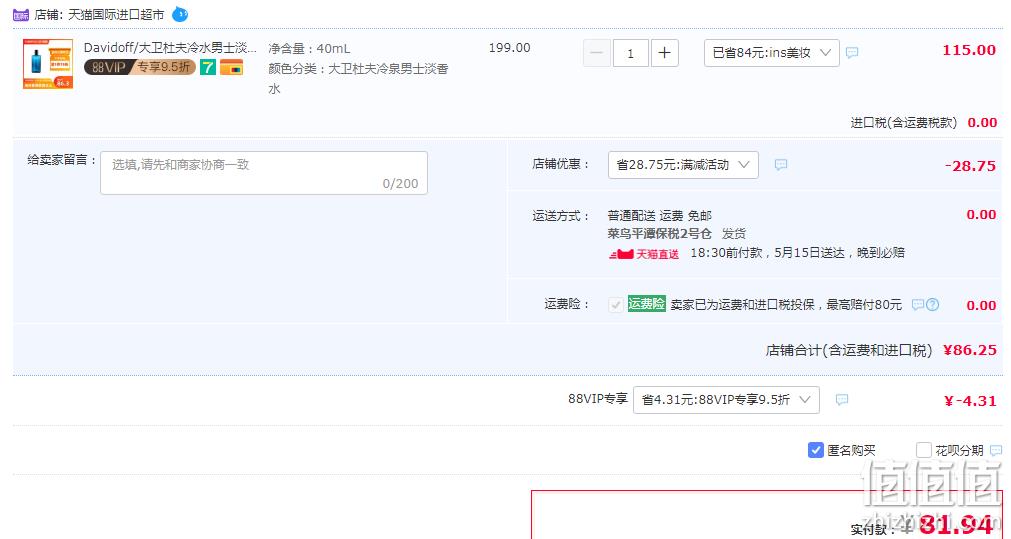Click the Tmall International store badge icon
This screenshot has height=539, width=1011.
[x=21, y=14]
